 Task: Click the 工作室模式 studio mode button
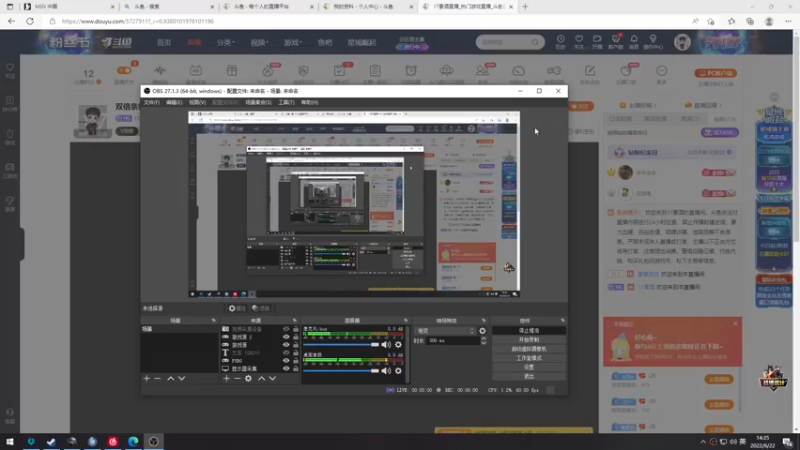(x=529, y=358)
